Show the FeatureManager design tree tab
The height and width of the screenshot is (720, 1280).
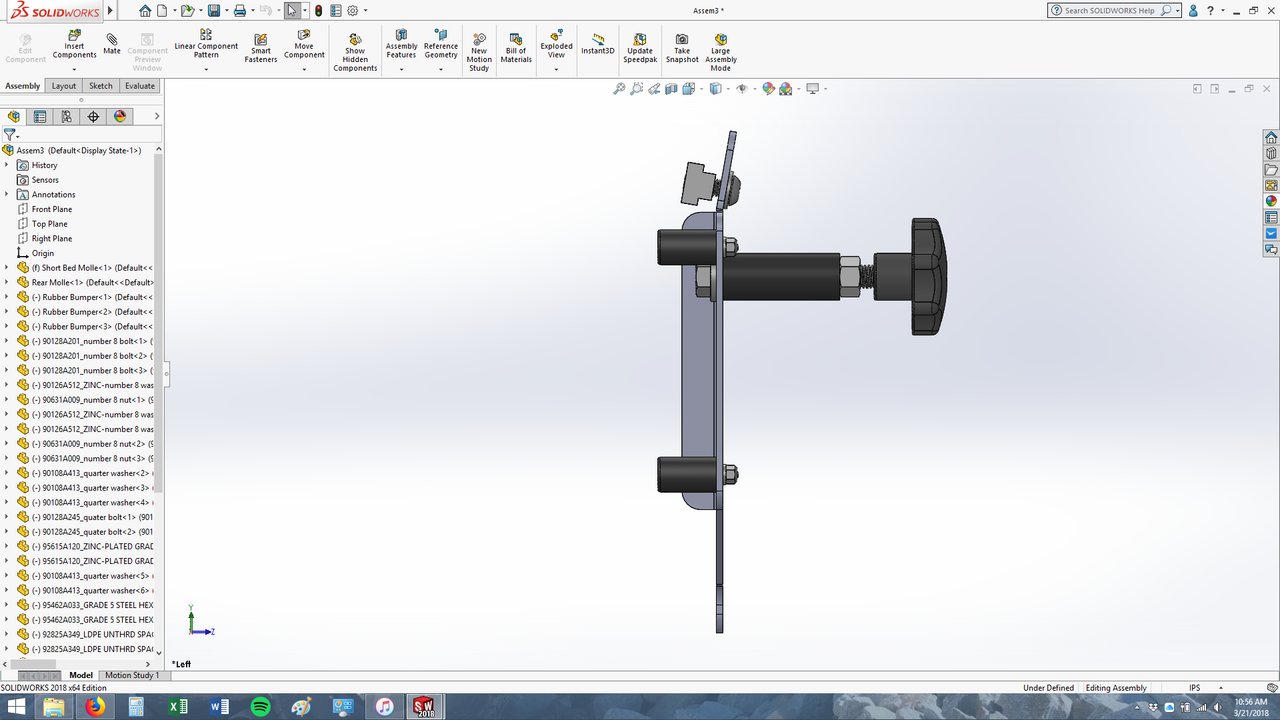(14, 116)
